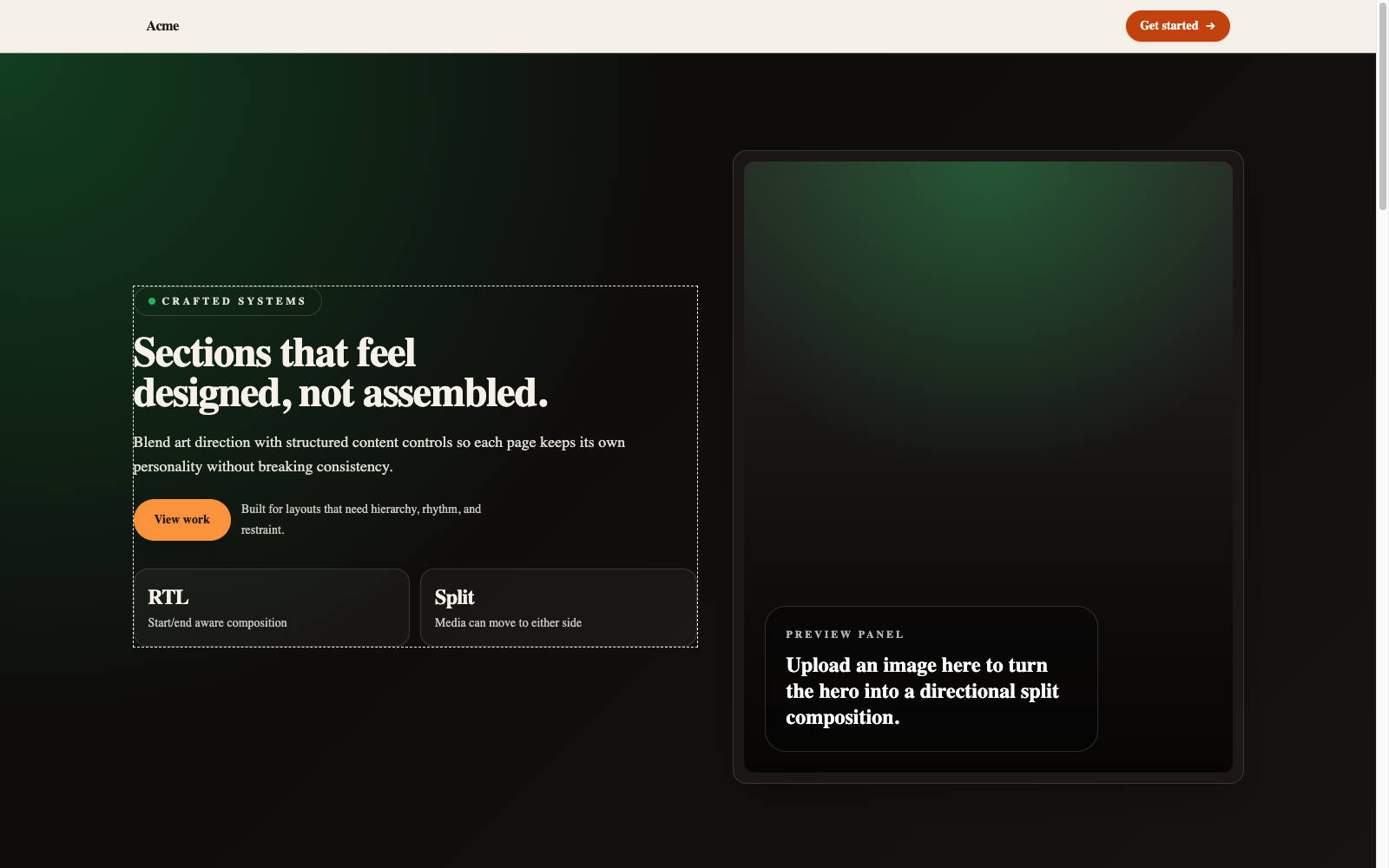Click the RTL feature card
Viewport: 1389px width, 868px height.
click(x=272, y=608)
